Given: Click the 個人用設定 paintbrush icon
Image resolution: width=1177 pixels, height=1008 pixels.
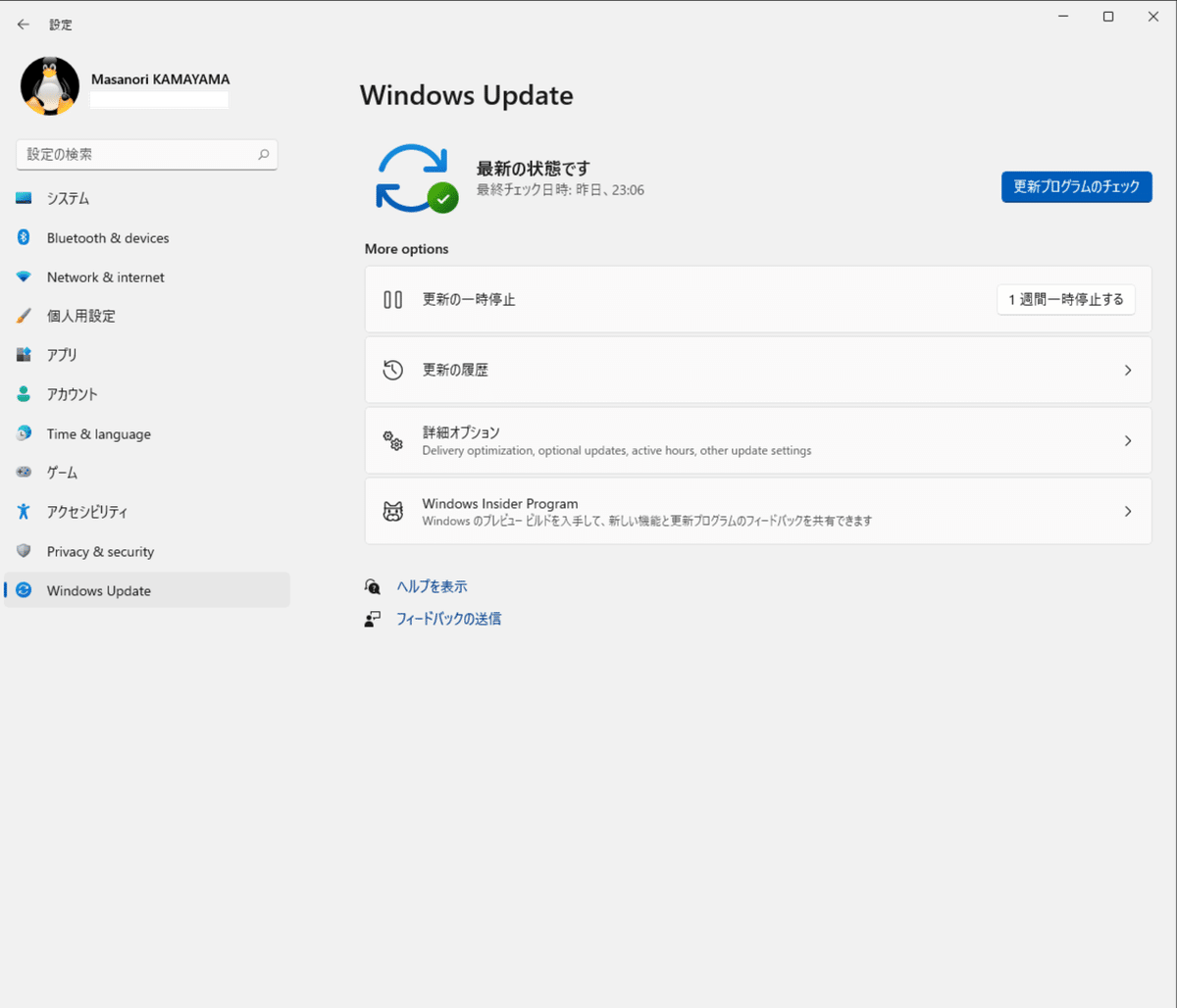Looking at the screenshot, I should (x=25, y=316).
